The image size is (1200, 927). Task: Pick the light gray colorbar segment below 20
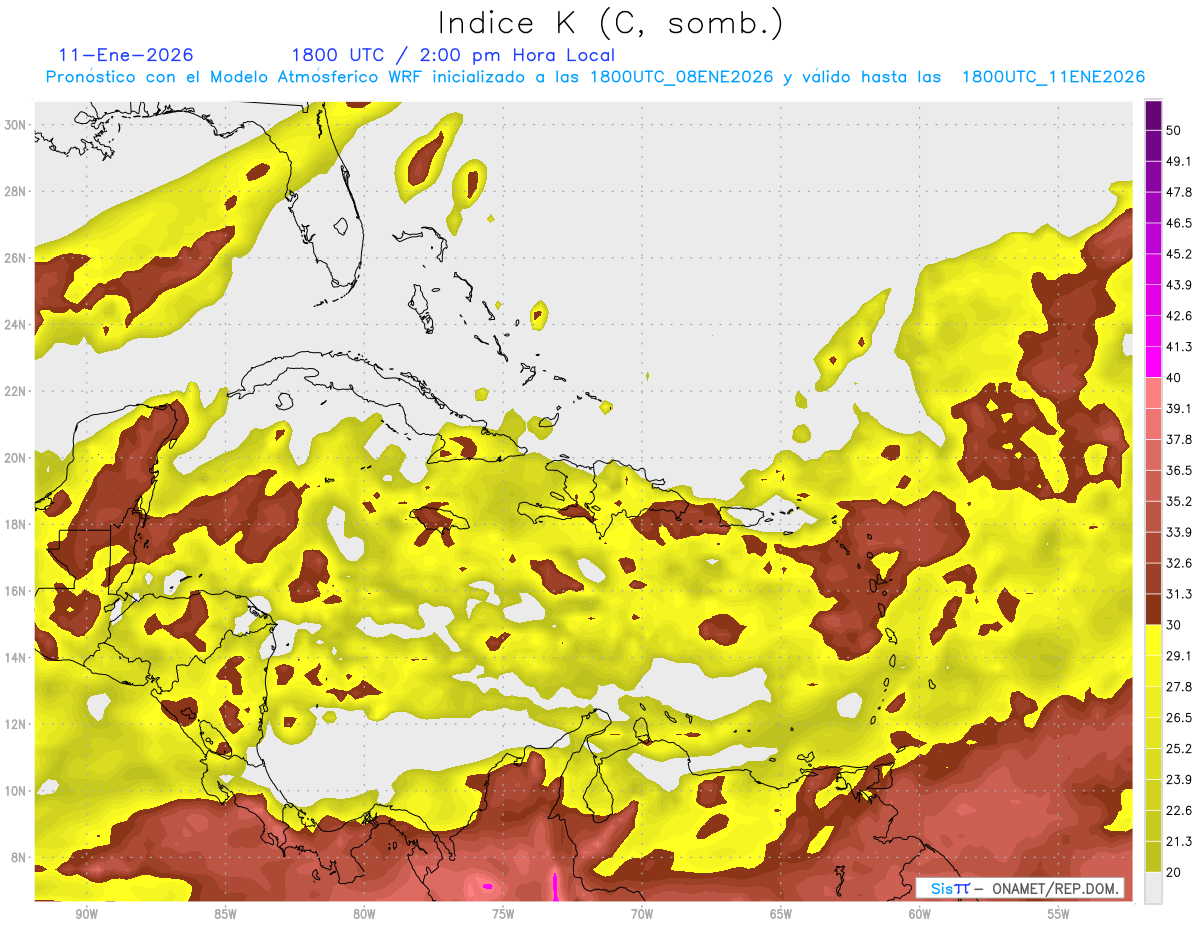pos(1153,888)
